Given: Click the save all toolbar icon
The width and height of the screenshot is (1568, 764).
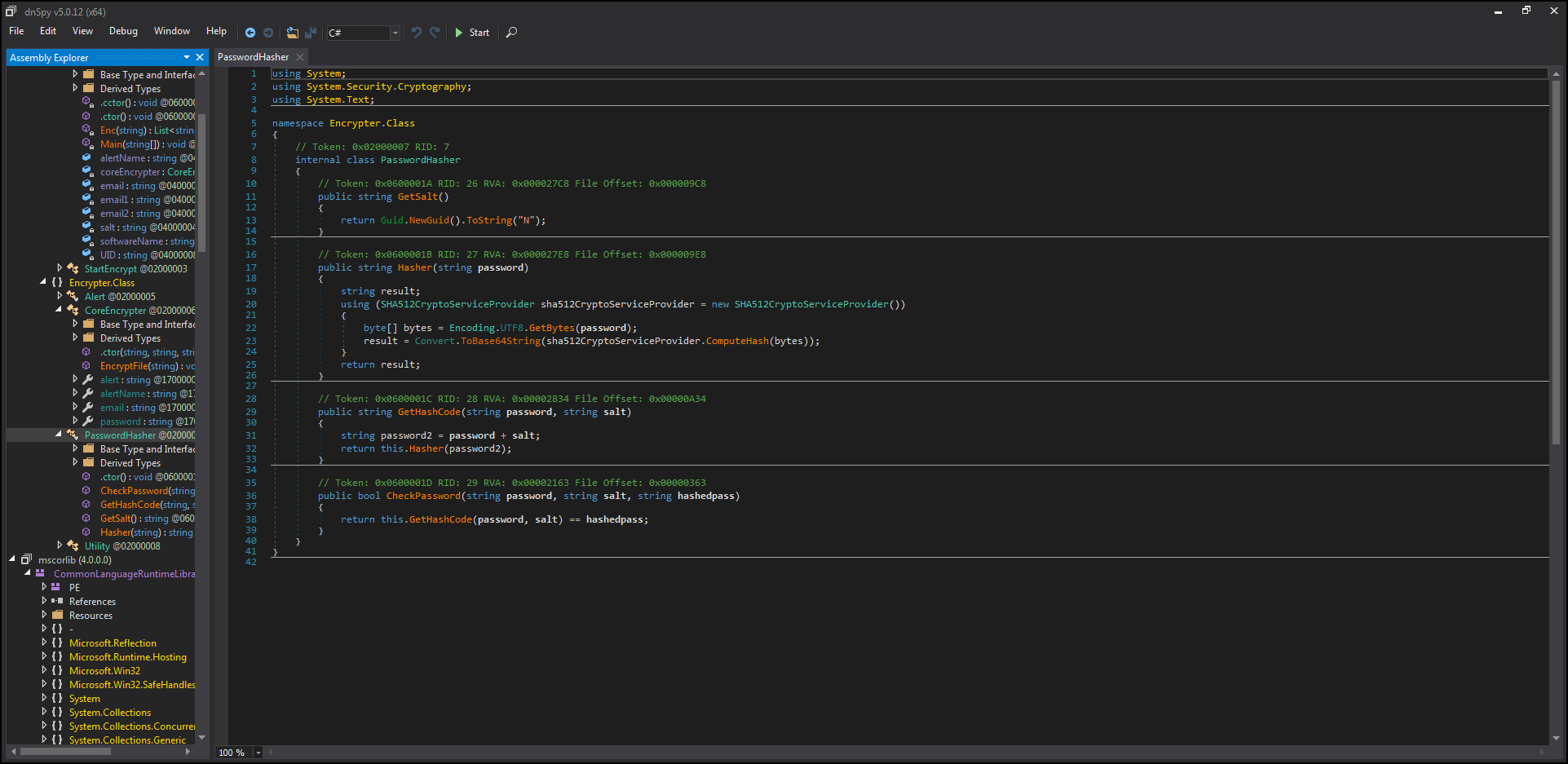Looking at the screenshot, I should (311, 33).
